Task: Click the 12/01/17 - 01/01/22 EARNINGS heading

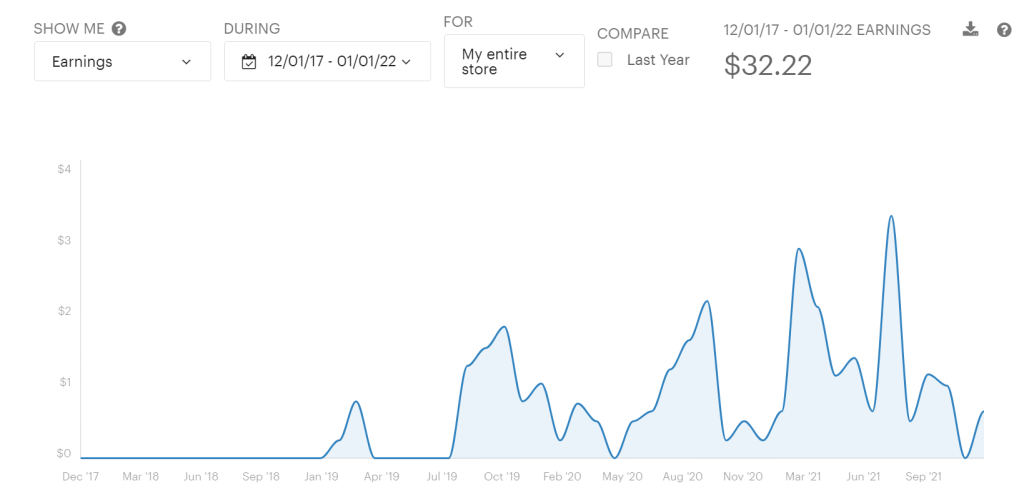Action: pyautogui.click(x=827, y=30)
